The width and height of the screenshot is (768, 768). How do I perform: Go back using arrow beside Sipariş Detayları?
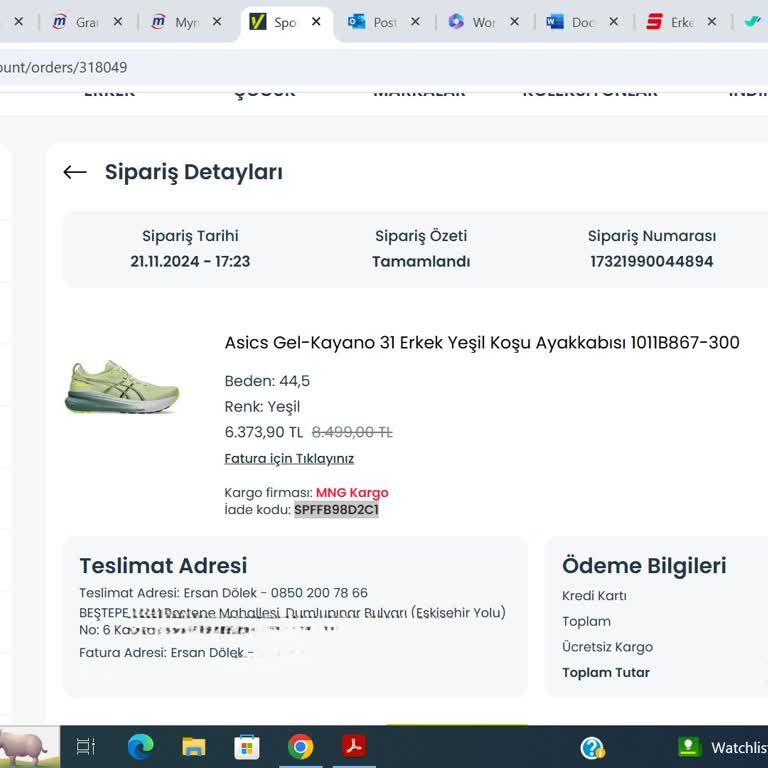point(75,172)
